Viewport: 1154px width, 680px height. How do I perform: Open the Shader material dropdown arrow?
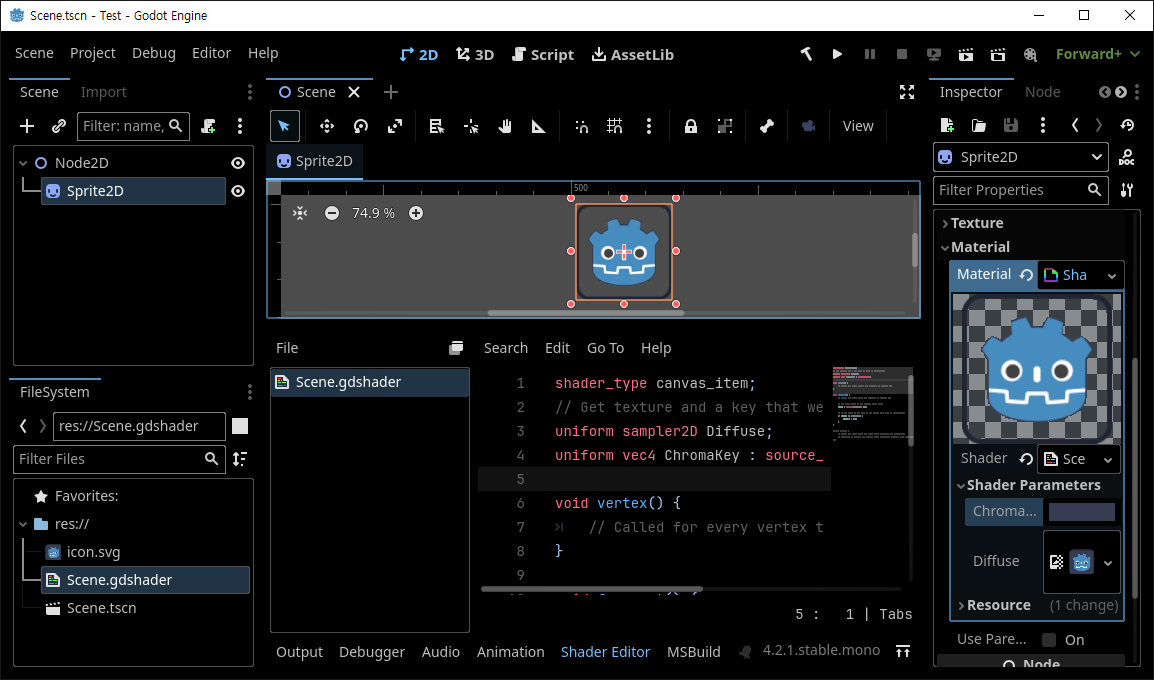1111,275
